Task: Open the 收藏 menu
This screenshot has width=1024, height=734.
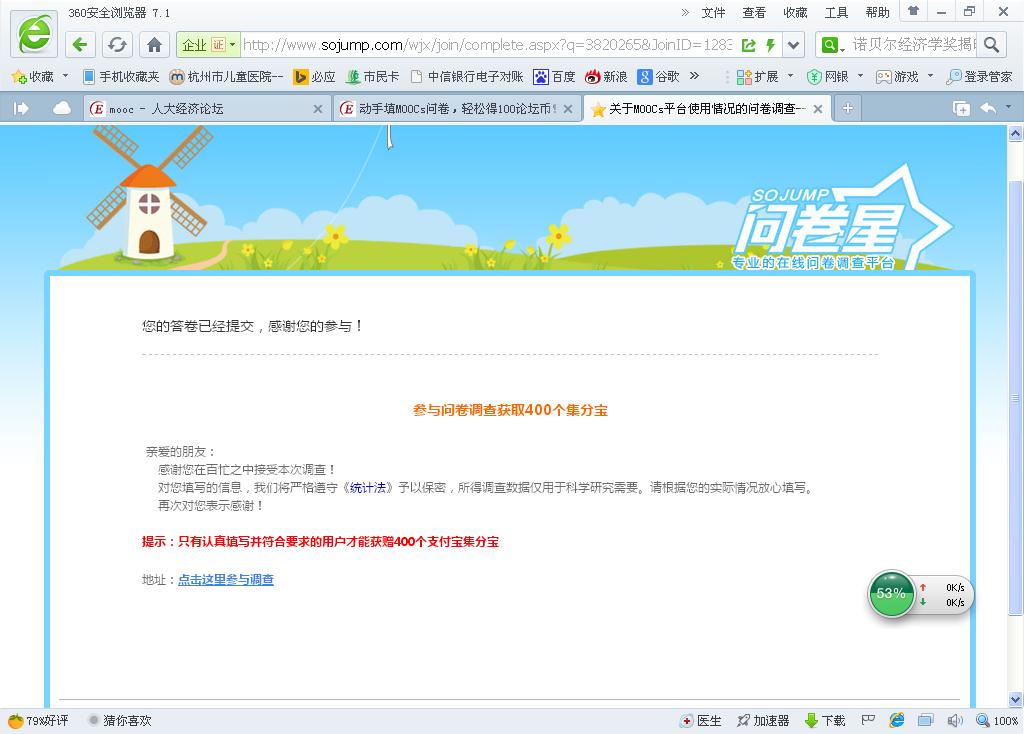Action: click(795, 12)
